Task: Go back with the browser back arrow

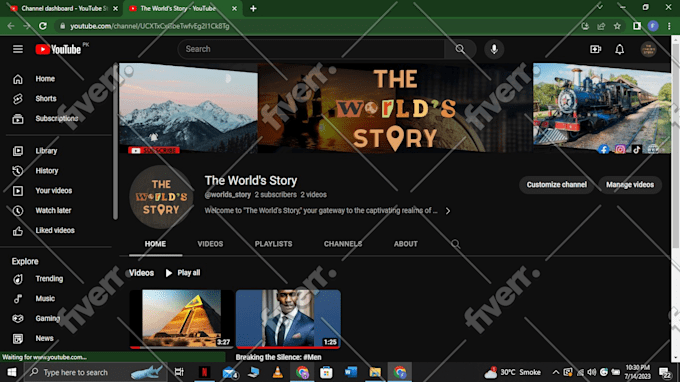Action: tap(11, 26)
